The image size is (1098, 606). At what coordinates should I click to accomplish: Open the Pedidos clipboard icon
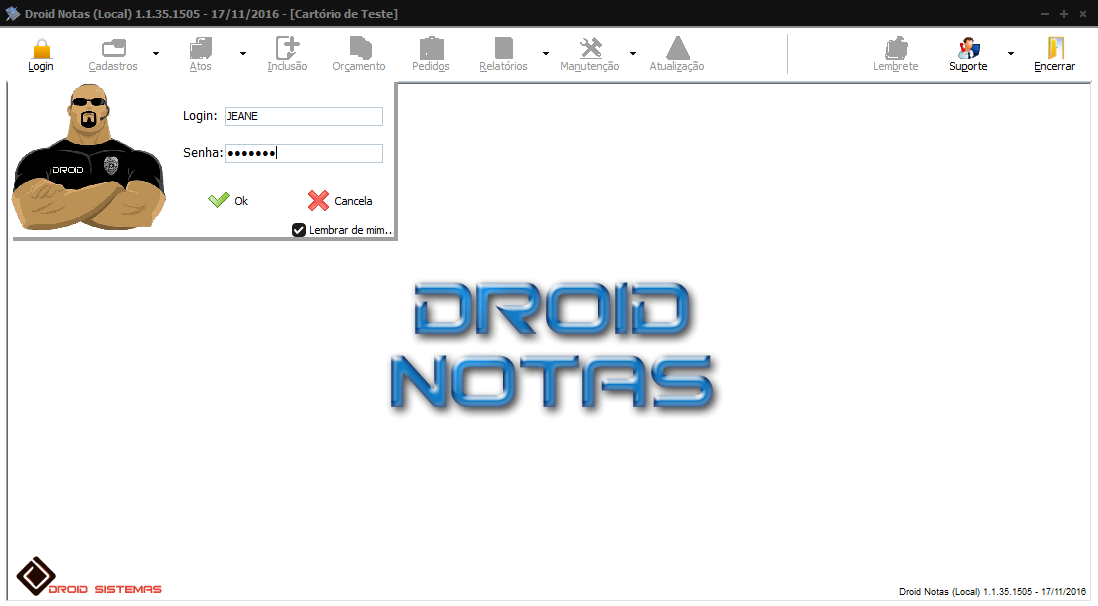tap(431, 48)
